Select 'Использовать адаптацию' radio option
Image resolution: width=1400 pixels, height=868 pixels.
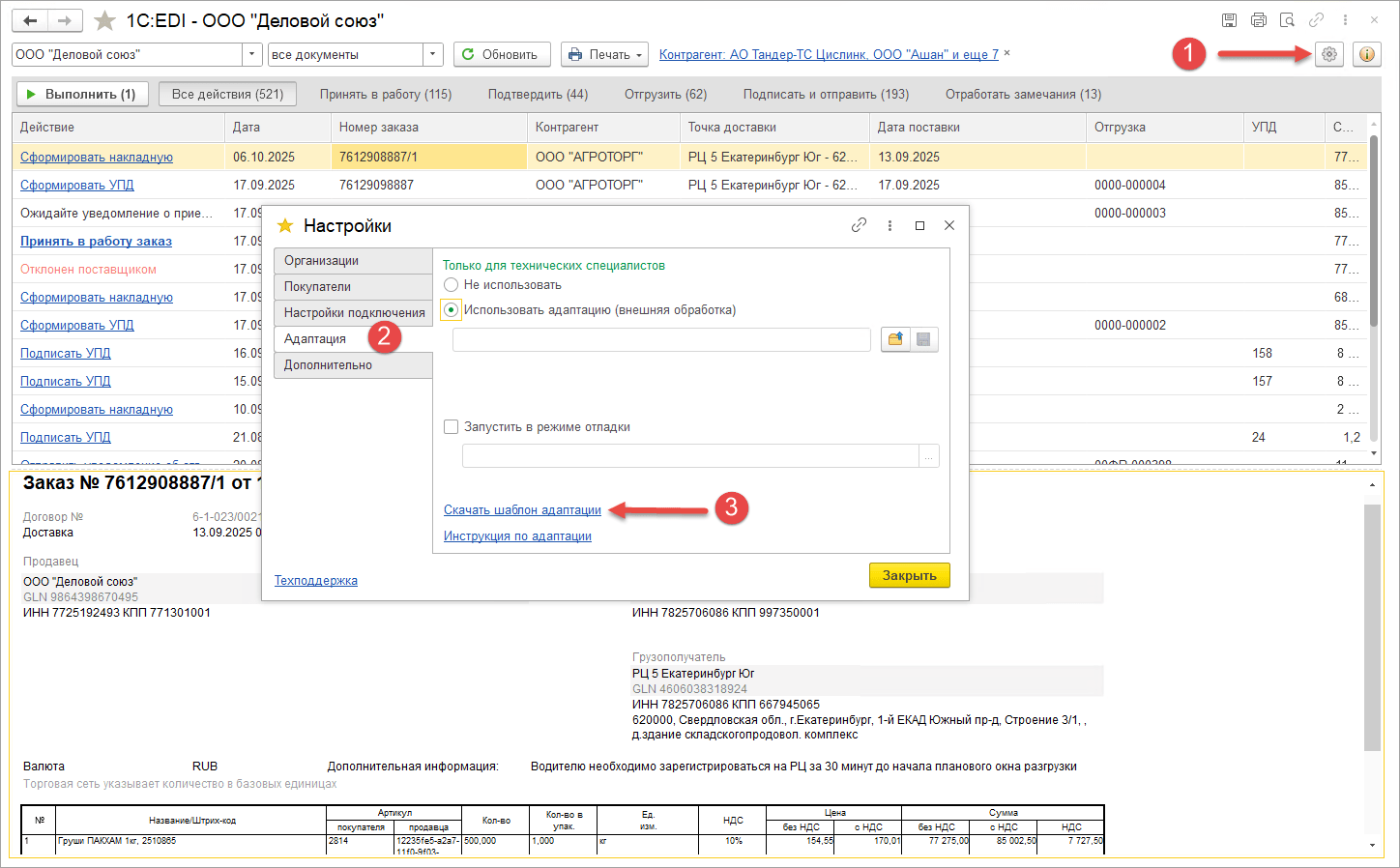[451, 310]
